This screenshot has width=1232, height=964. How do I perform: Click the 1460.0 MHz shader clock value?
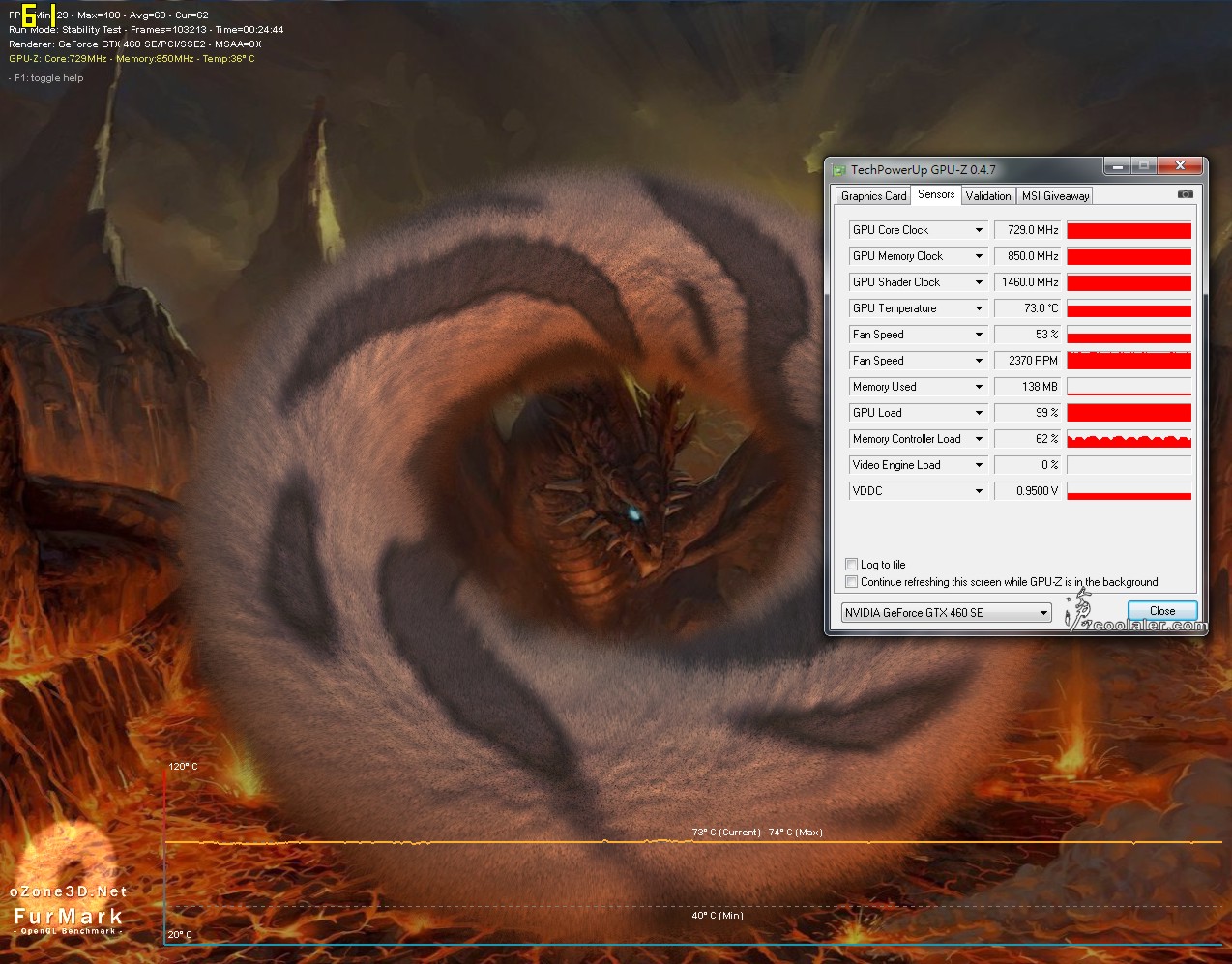(x=1028, y=282)
